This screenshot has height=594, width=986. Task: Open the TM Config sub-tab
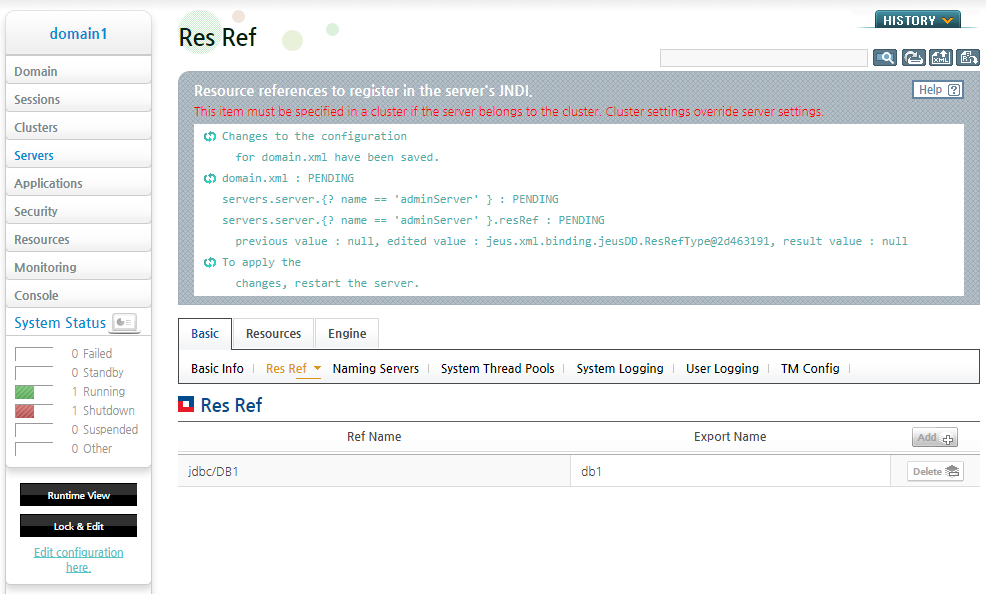point(810,368)
